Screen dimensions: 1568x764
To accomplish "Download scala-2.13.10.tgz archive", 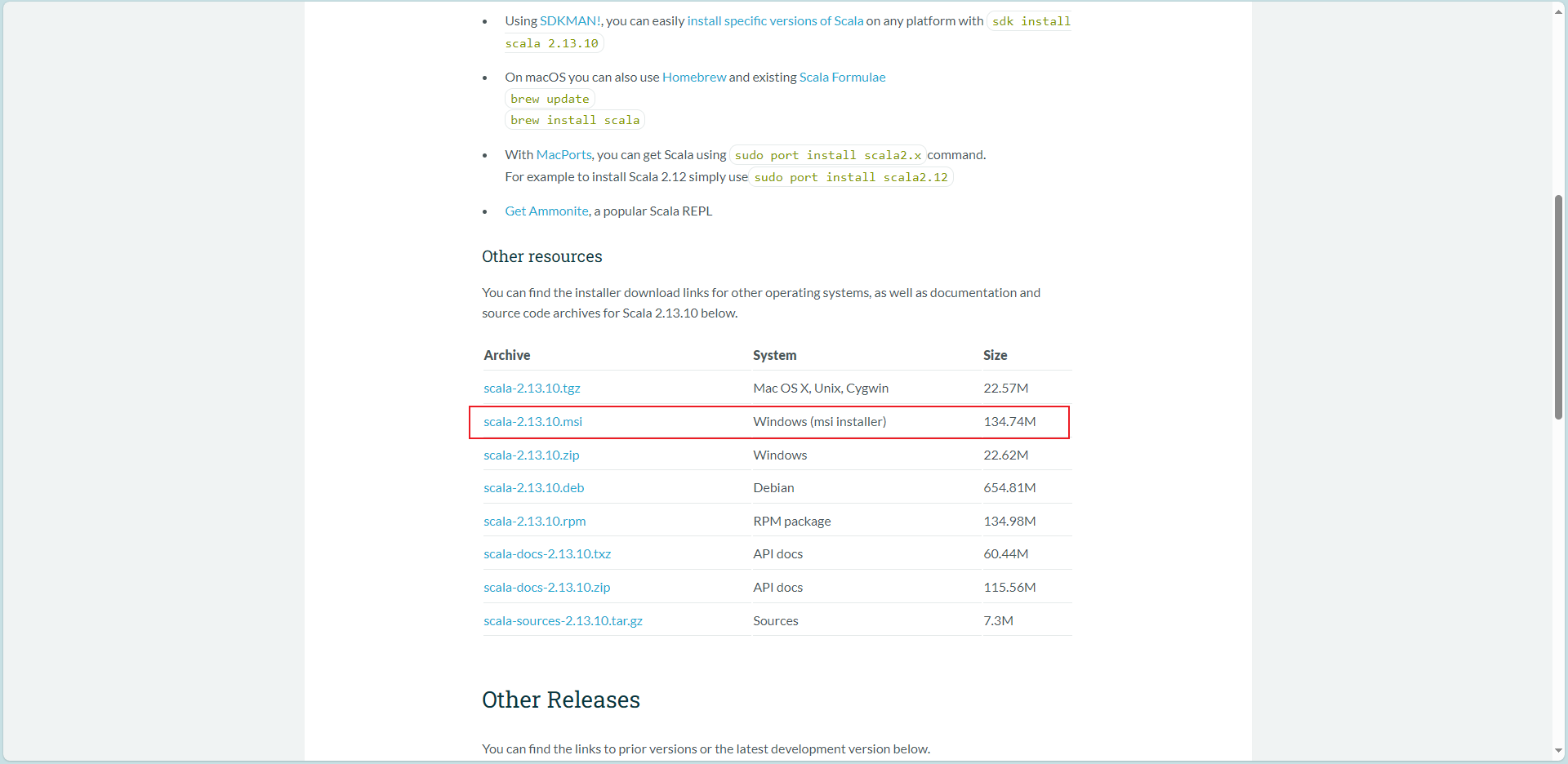I will tap(532, 389).
